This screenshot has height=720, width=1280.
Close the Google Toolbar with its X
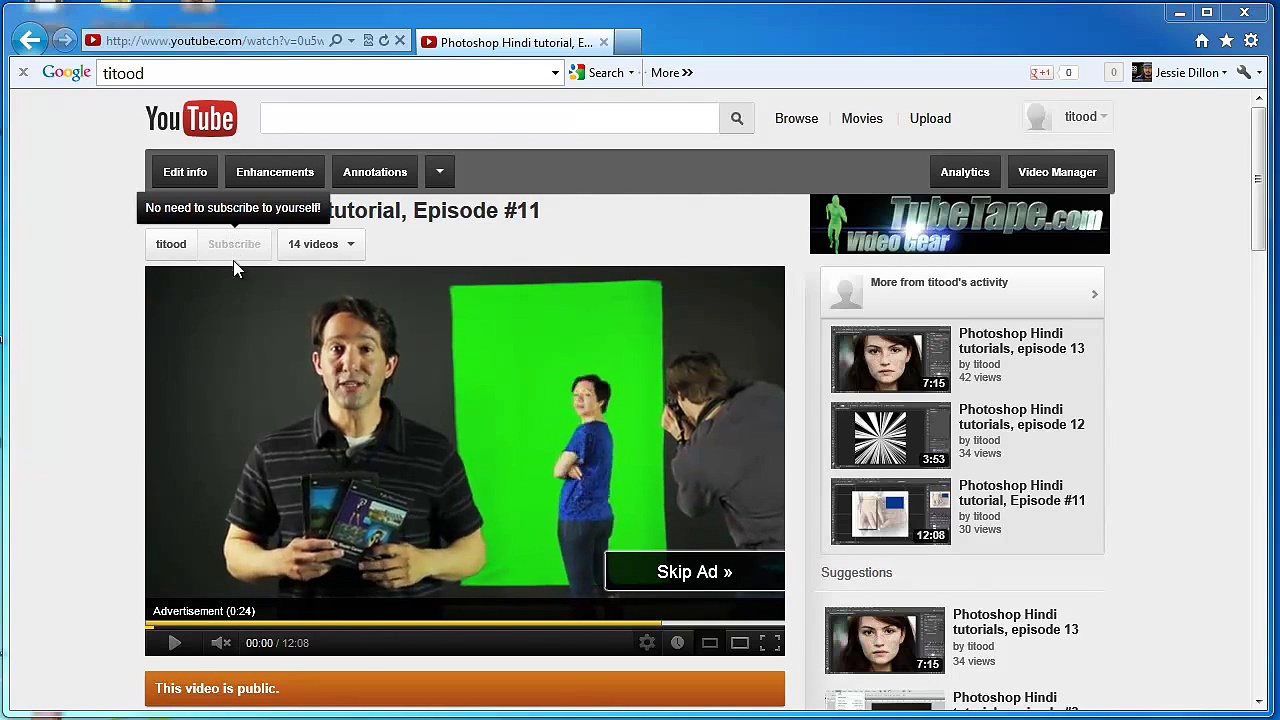23,72
